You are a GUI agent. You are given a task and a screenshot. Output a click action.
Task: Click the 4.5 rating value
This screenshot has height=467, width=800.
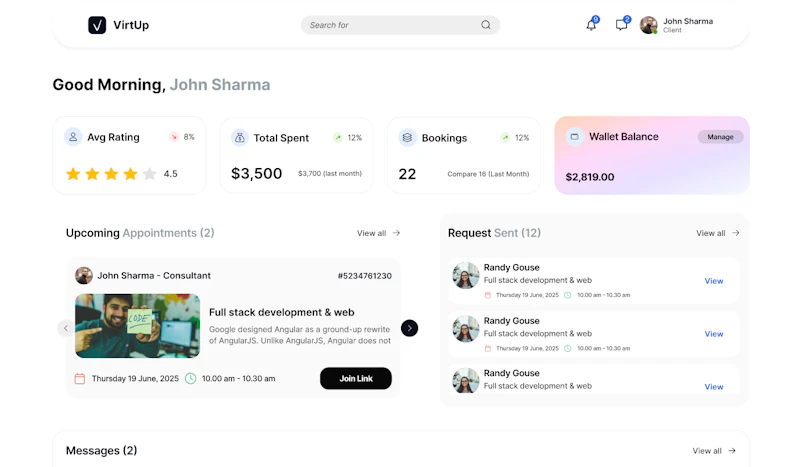[x=170, y=174]
